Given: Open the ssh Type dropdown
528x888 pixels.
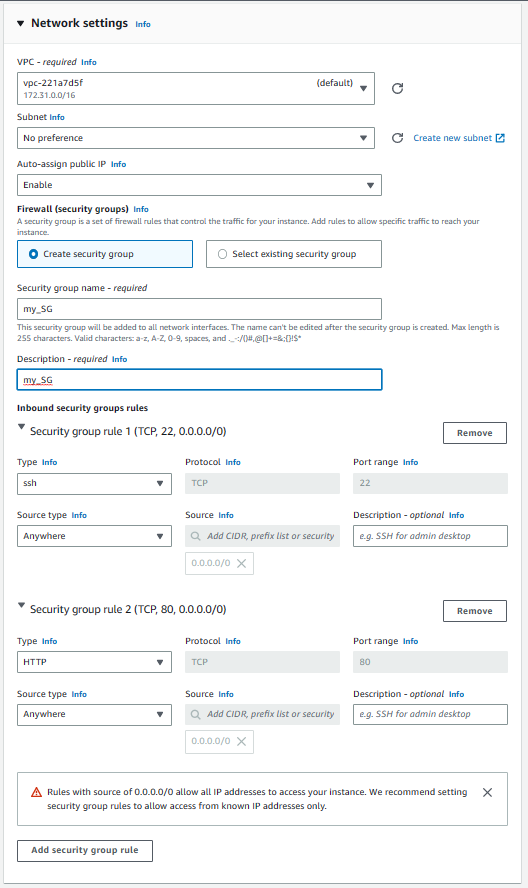Looking at the screenshot, I should tap(94, 484).
